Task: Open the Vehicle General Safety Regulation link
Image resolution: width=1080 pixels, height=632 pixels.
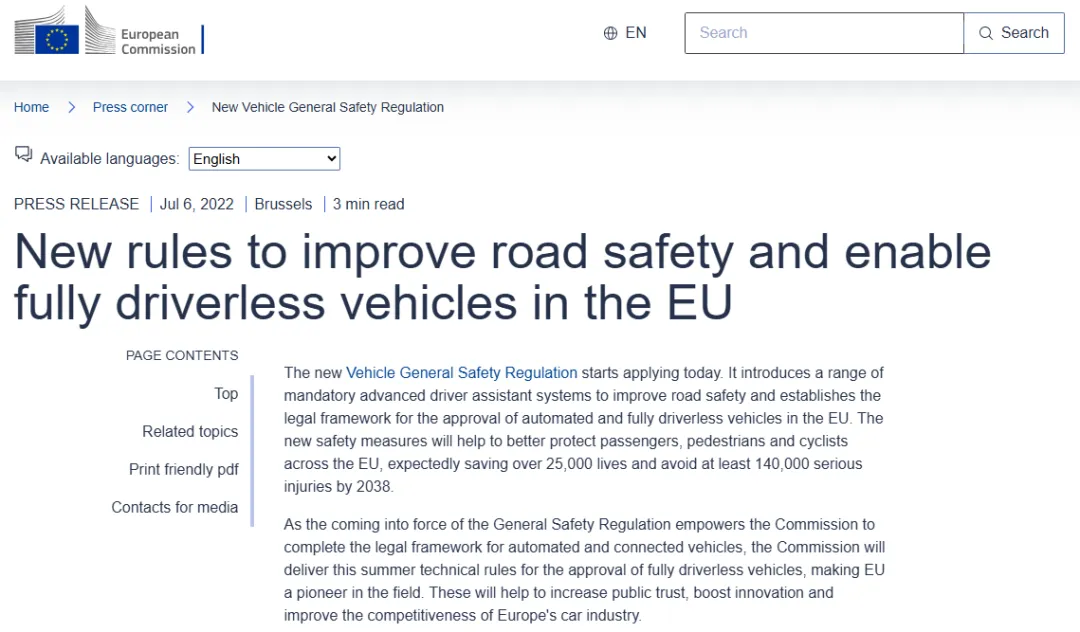Action: (461, 372)
